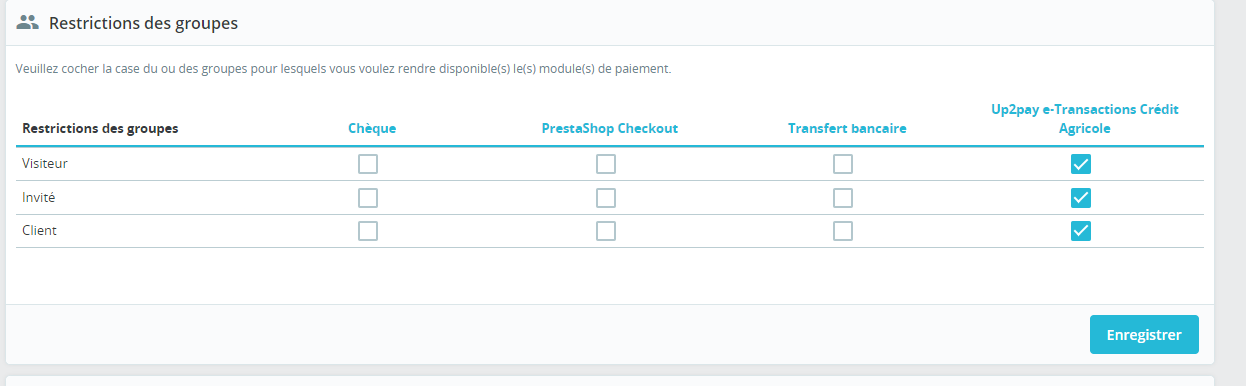The height and width of the screenshot is (386, 1246).
Task: Tick Transfert bancaire for Invité
Action: (843, 198)
